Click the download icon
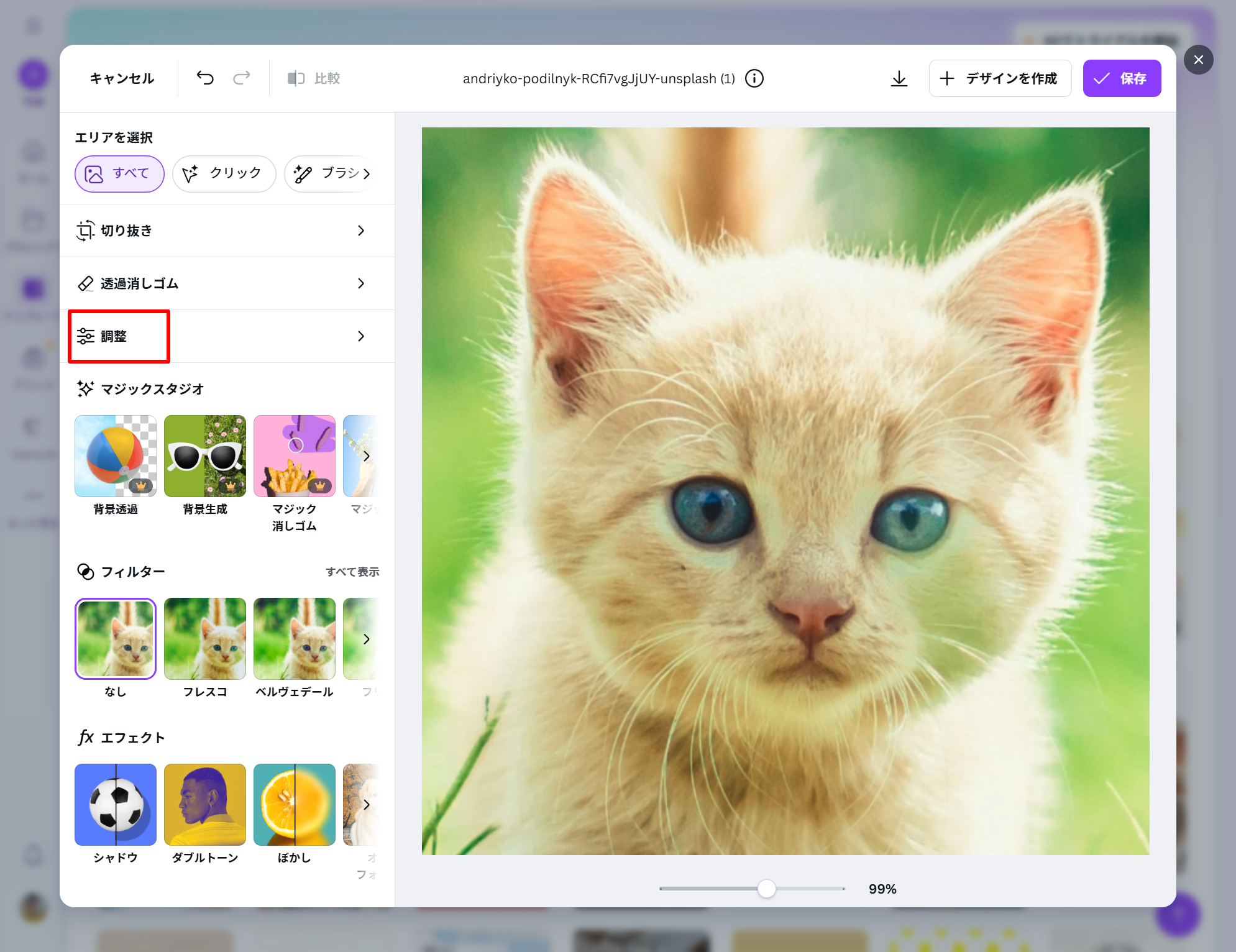Image resolution: width=1236 pixels, height=952 pixels. 899,78
